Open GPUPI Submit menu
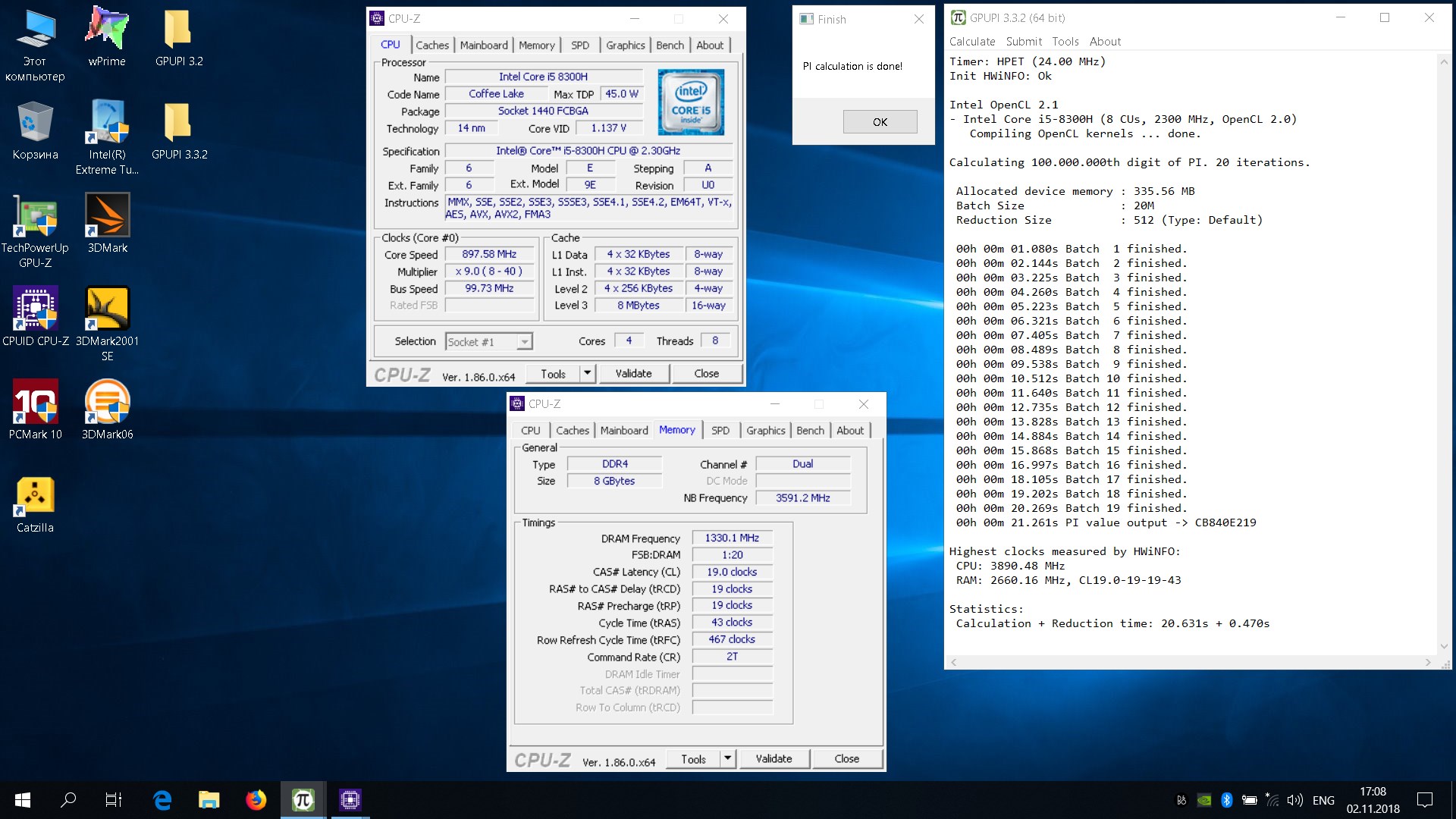Screen dimensions: 1456x819 (x=1024, y=42)
